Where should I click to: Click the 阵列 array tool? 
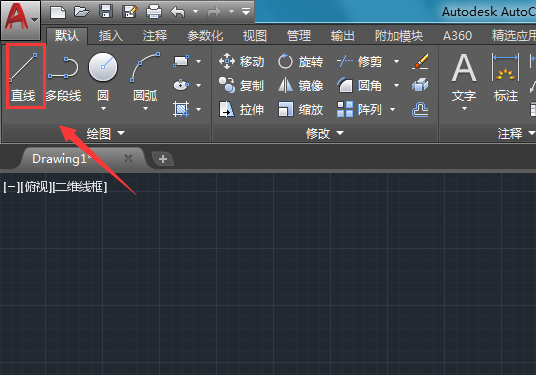point(359,109)
